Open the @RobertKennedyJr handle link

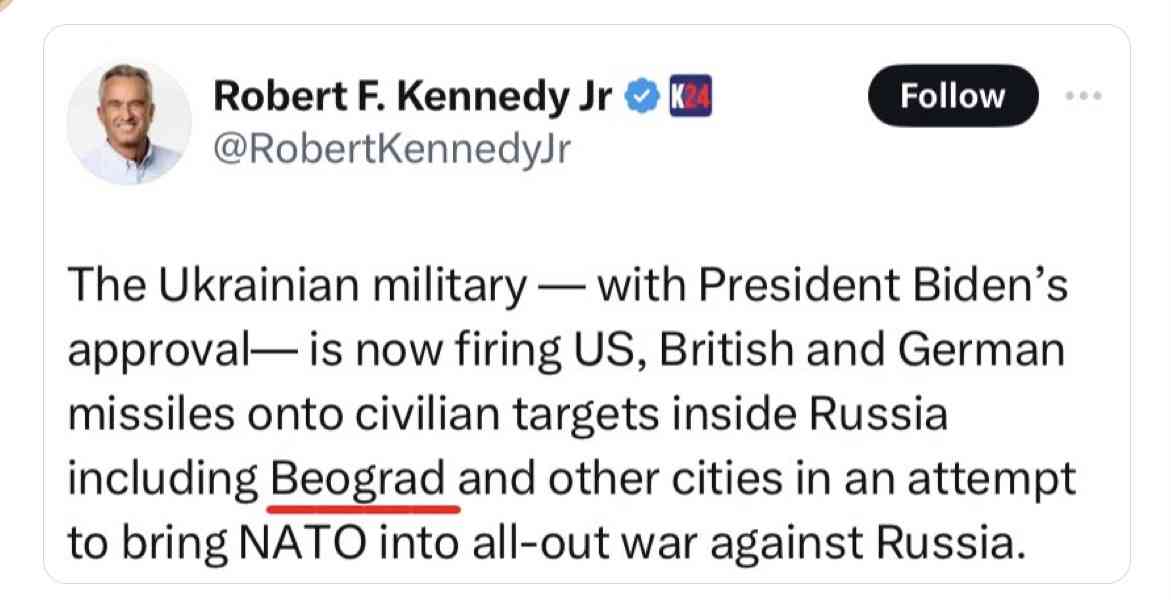tap(392, 150)
